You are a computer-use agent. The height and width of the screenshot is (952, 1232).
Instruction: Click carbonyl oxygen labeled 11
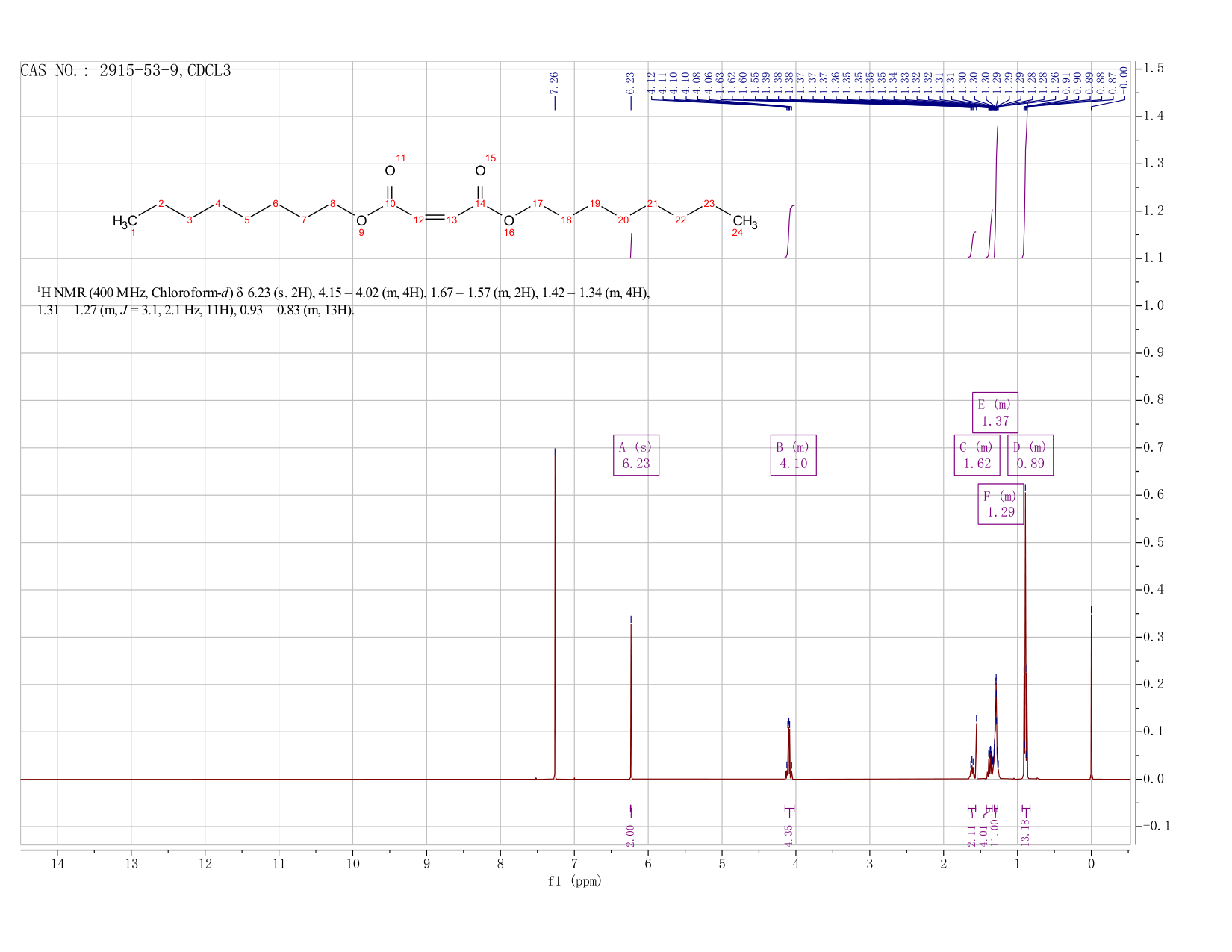[x=390, y=171]
